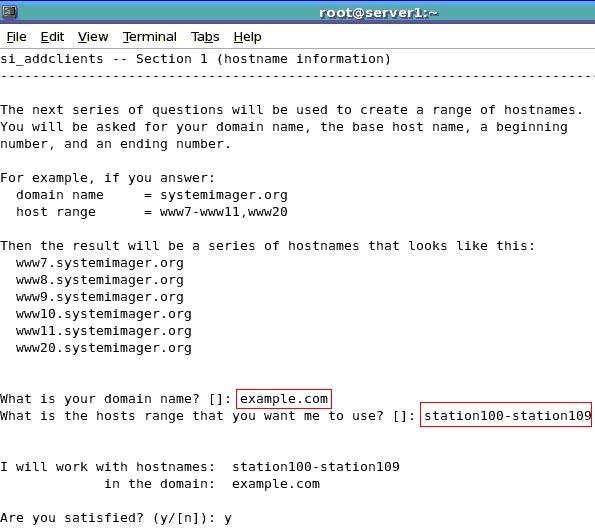Click the 'For example, if you answer:' line
595x530 pixels.
[x=107, y=178]
